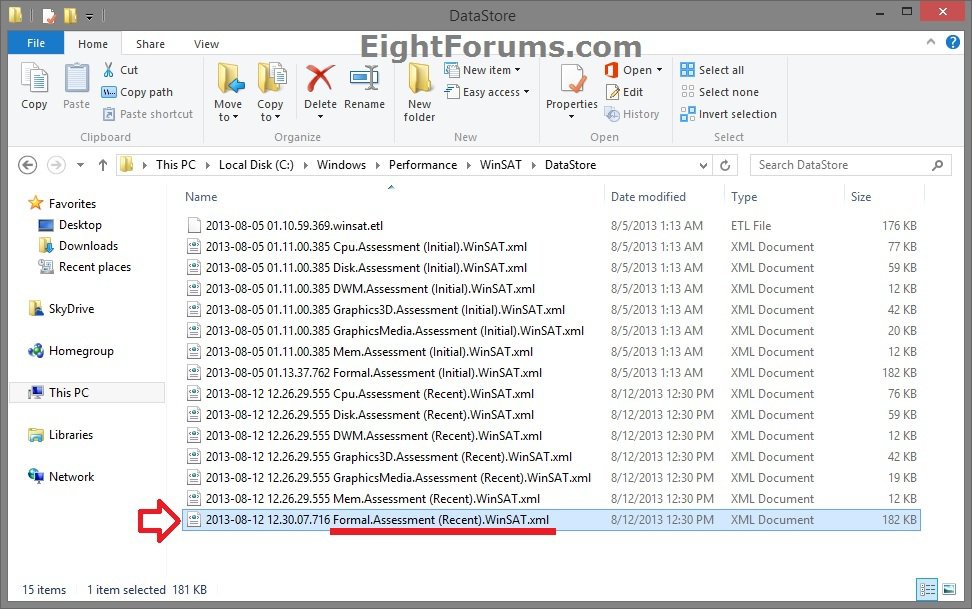Open the Help question mark icon
This screenshot has height=609, width=972.
click(x=952, y=42)
